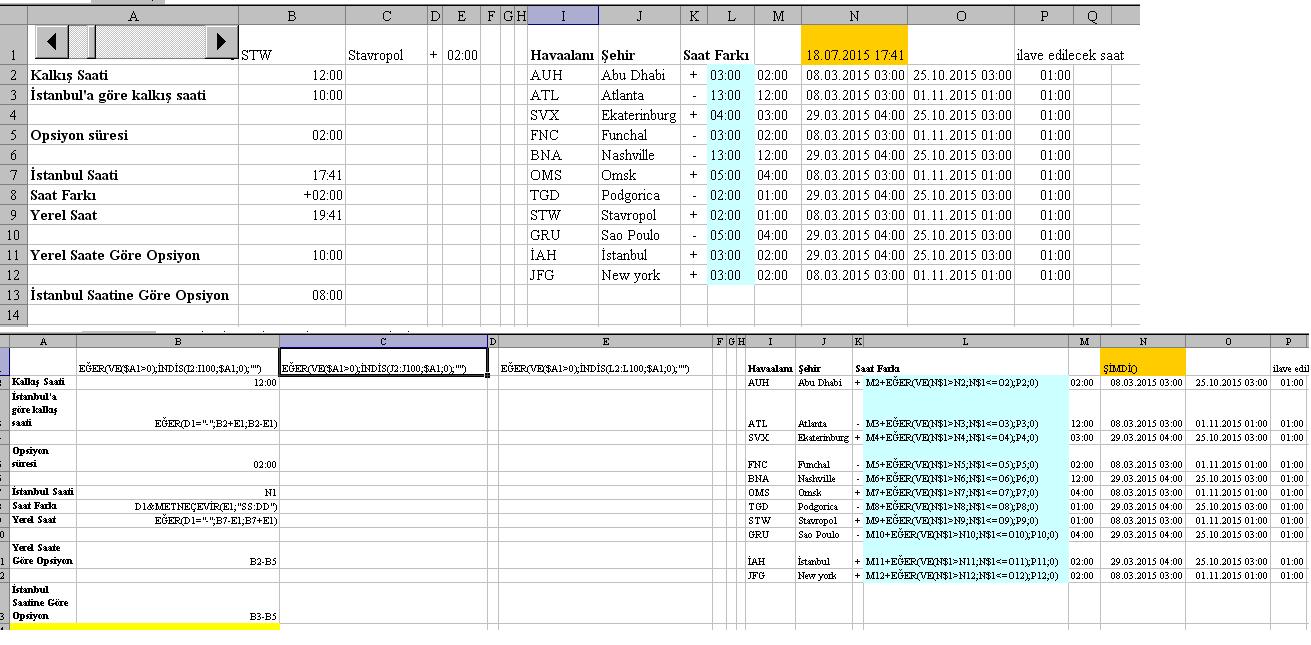Click the New york cell in top table
1311x645 pixels.
tap(639, 275)
